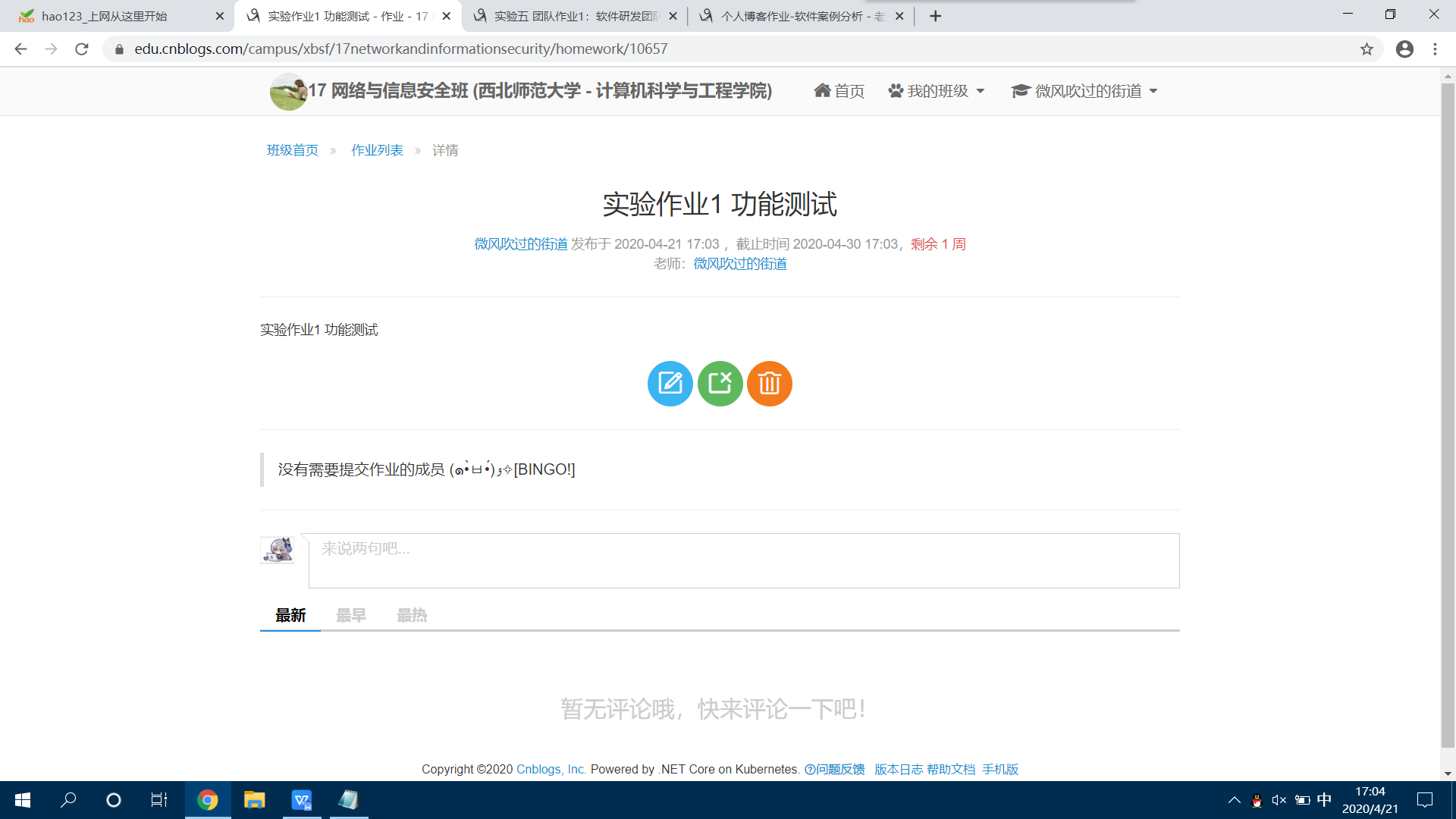
Task: Click the green close homework icon
Action: point(720,384)
